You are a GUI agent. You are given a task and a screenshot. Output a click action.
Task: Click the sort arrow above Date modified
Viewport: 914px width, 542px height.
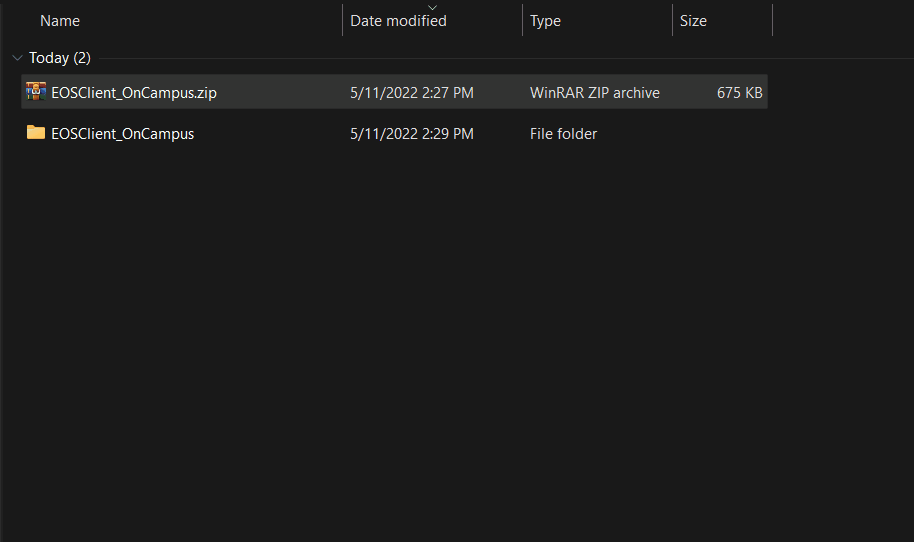(x=432, y=7)
